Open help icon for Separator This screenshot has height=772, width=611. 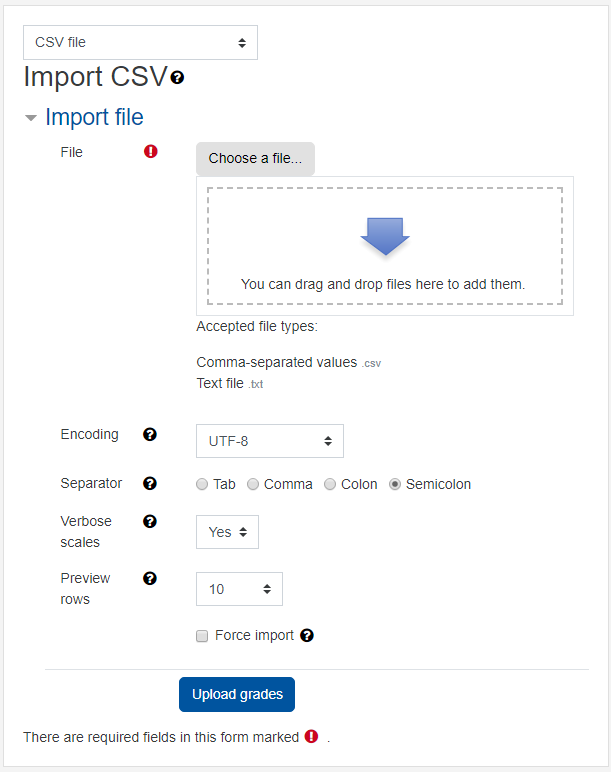pos(150,483)
